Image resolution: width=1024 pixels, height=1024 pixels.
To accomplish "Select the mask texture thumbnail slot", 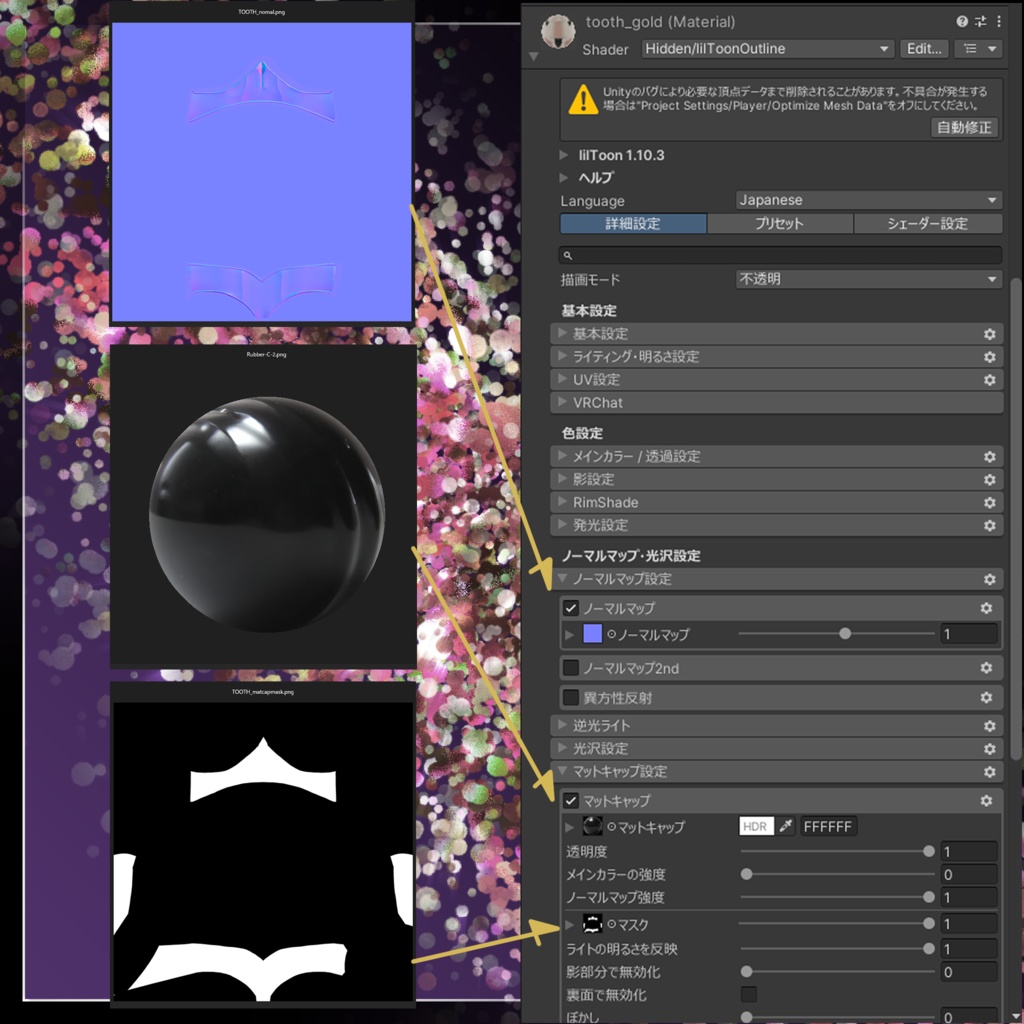I will tap(592, 923).
